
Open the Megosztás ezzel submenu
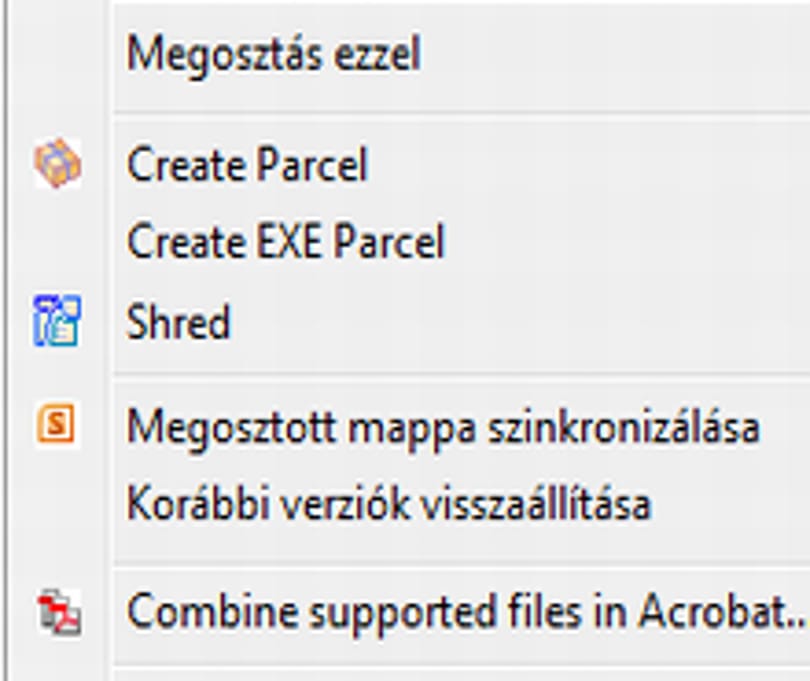pos(274,54)
